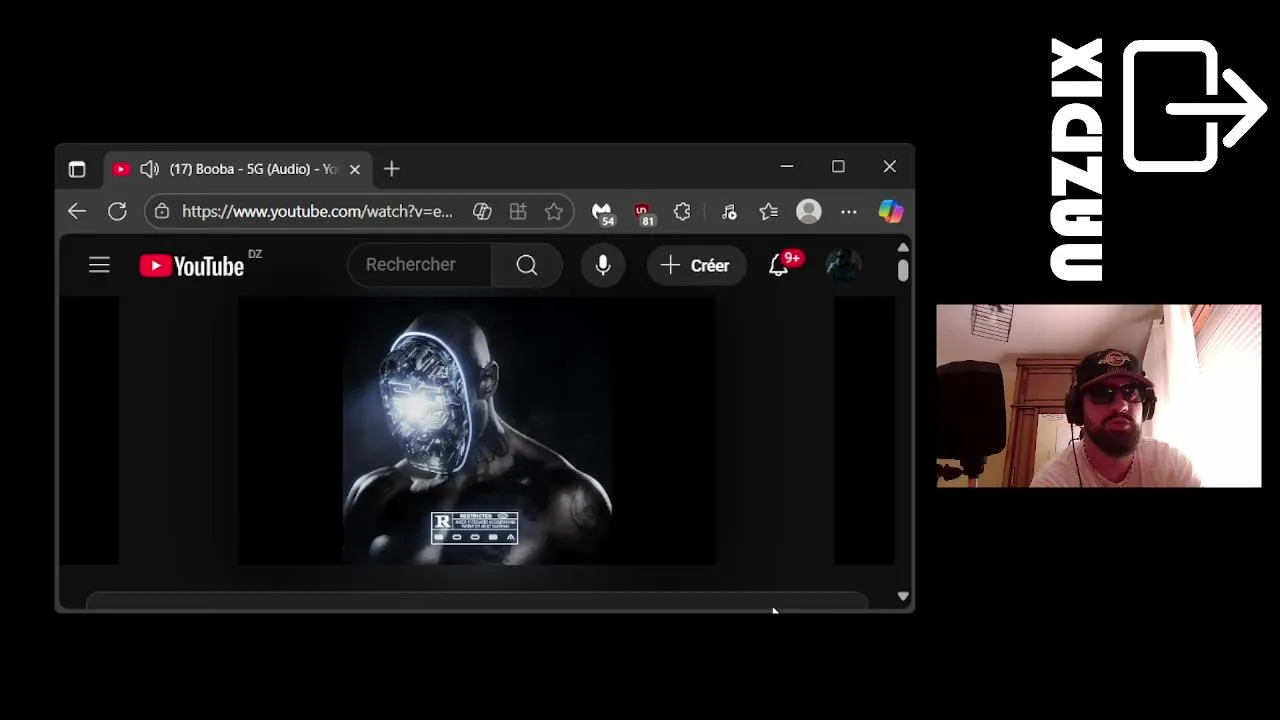Go back to the previous page
The image size is (1280, 720).
pos(77,211)
